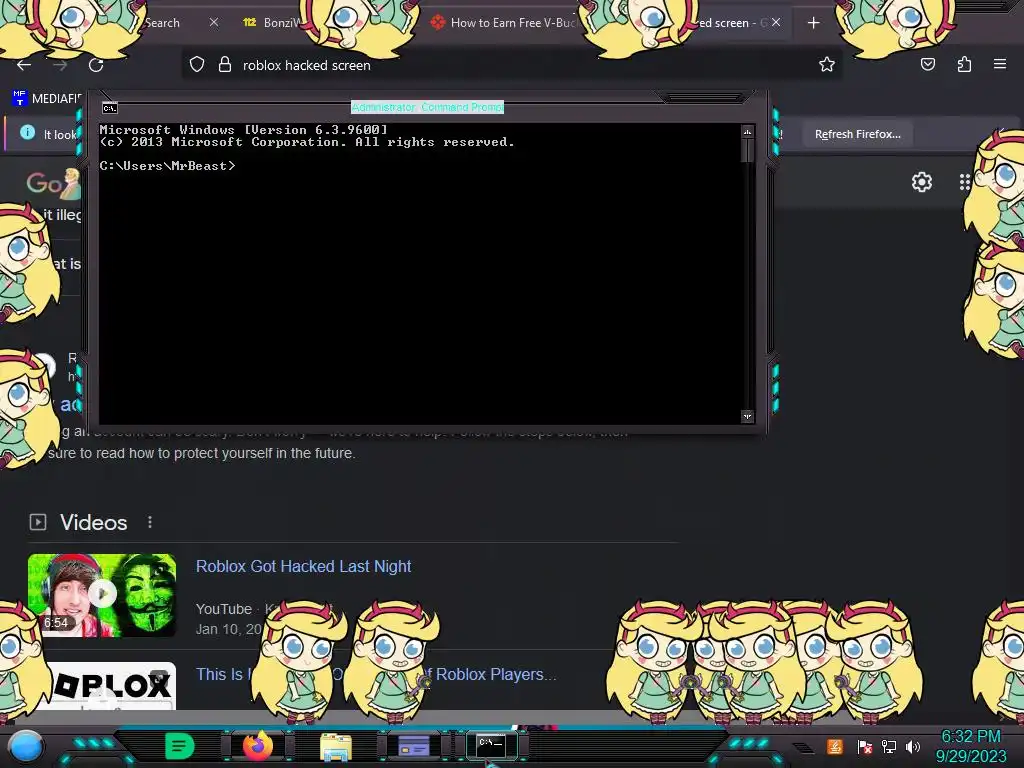Click the site padlock icon
Screen dimensions: 1024x768
(225, 65)
